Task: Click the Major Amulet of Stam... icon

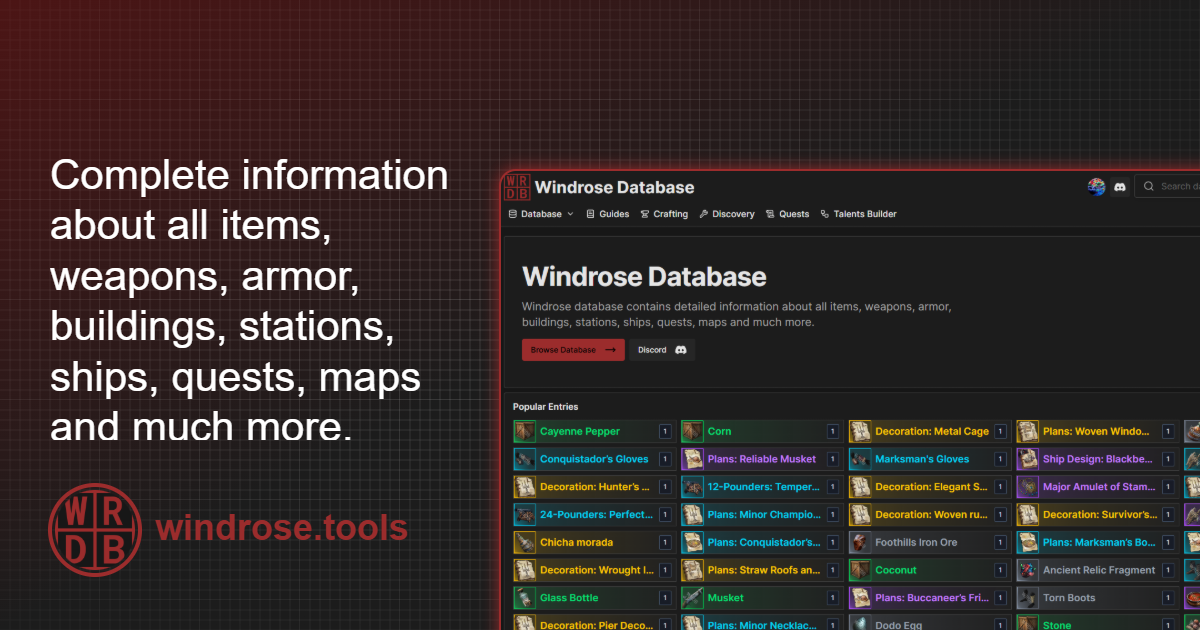Action: click(x=1028, y=487)
